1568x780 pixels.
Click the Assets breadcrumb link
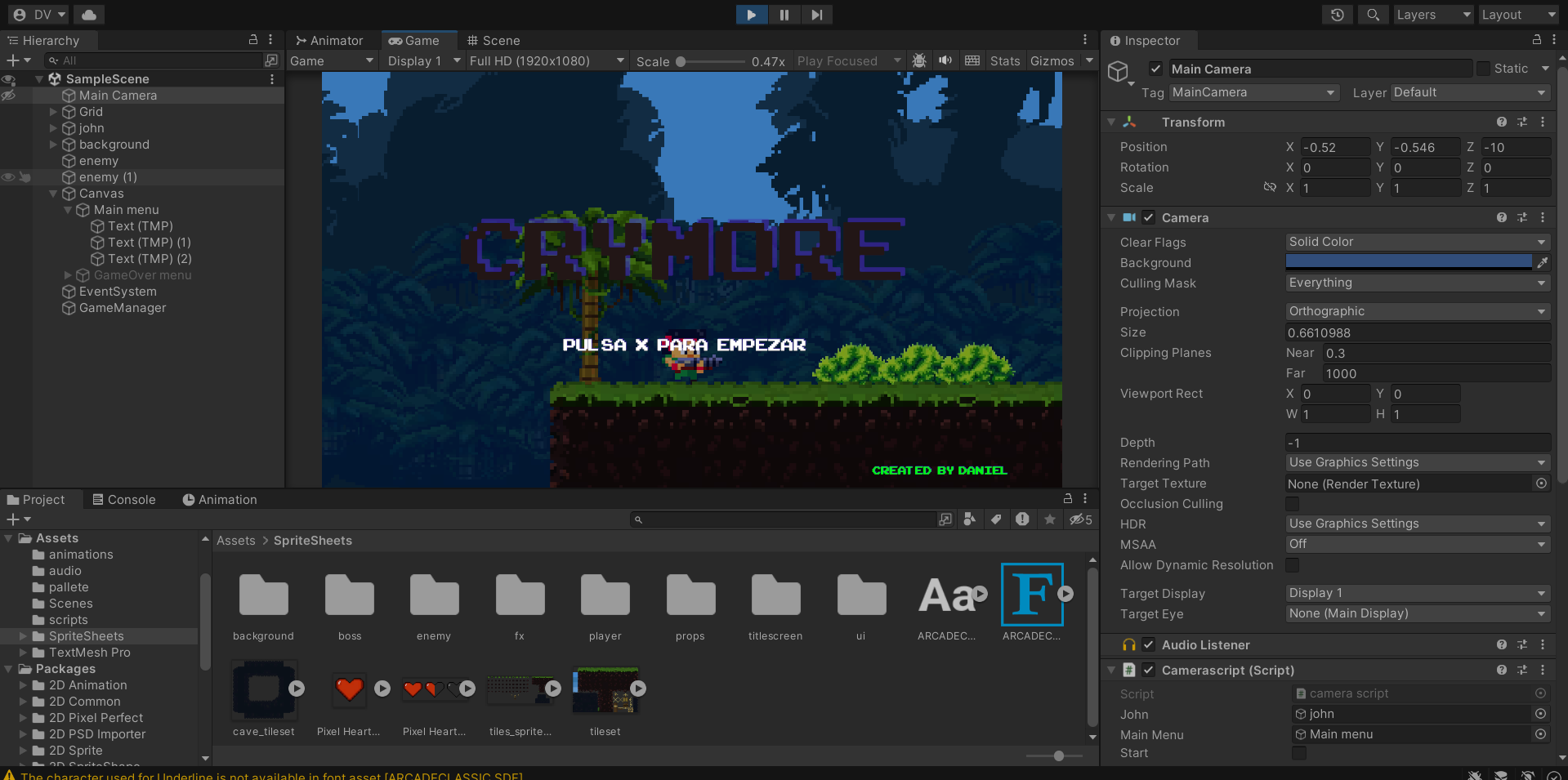(x=236, y=541)
